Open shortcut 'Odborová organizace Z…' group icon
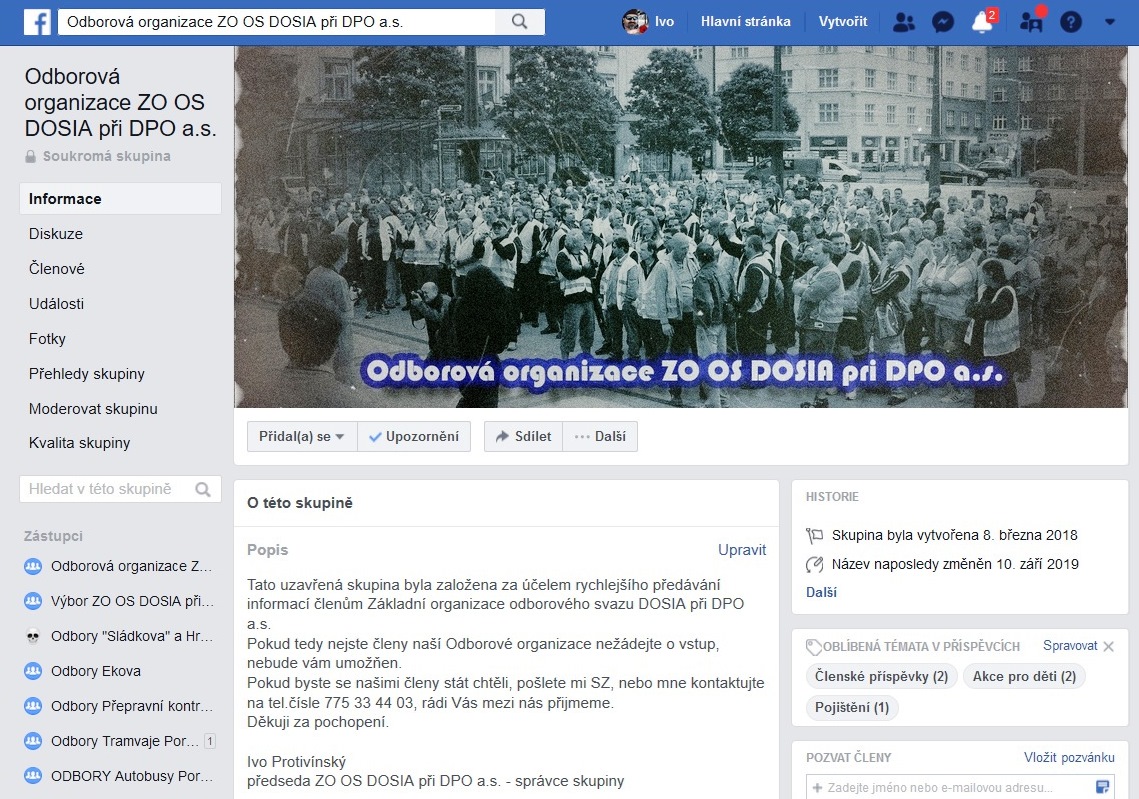Viewport: 1139px width, 799px height. [x=33, y=566]
